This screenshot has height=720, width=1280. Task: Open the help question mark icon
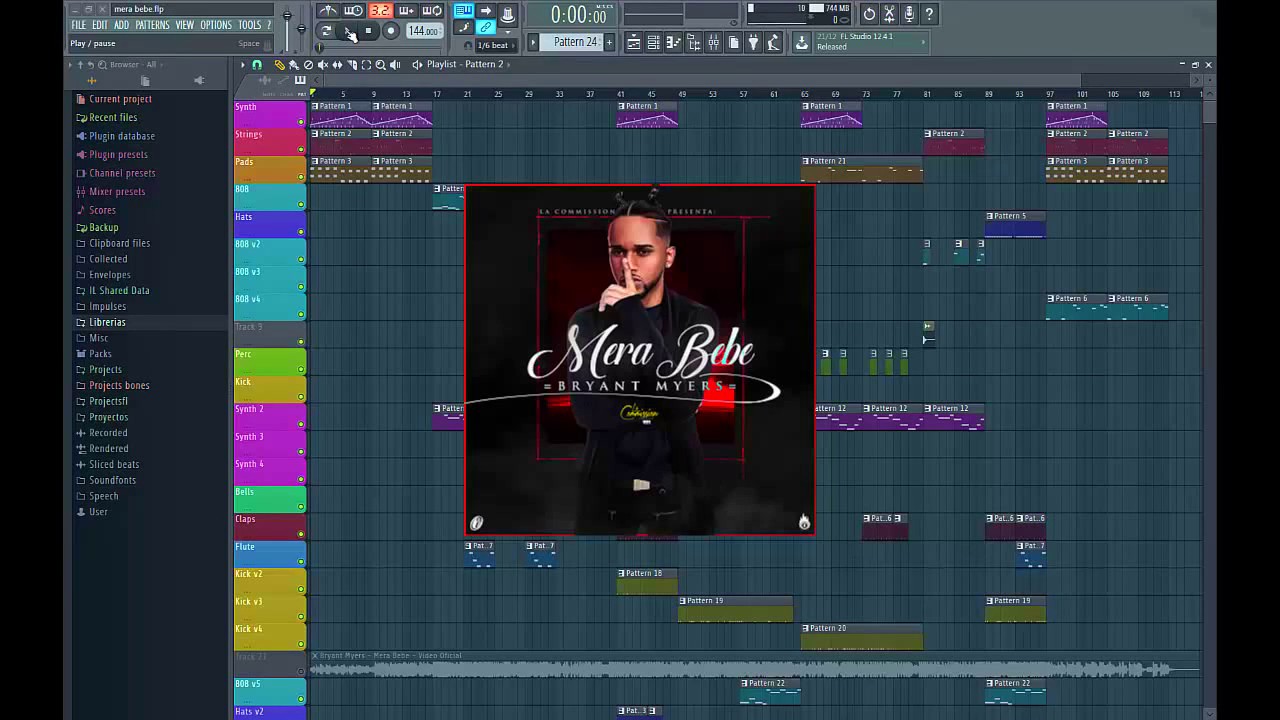tap(929, 14)
